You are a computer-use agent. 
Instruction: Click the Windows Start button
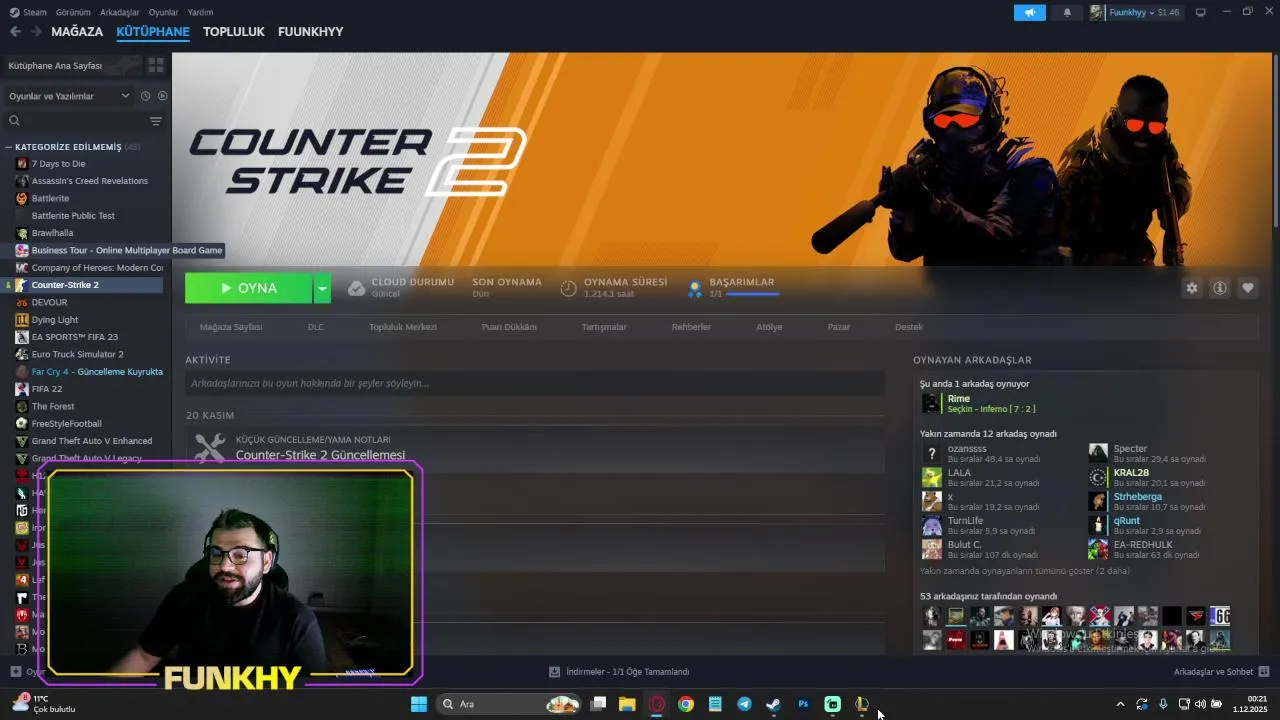click(x=419, y=704)
